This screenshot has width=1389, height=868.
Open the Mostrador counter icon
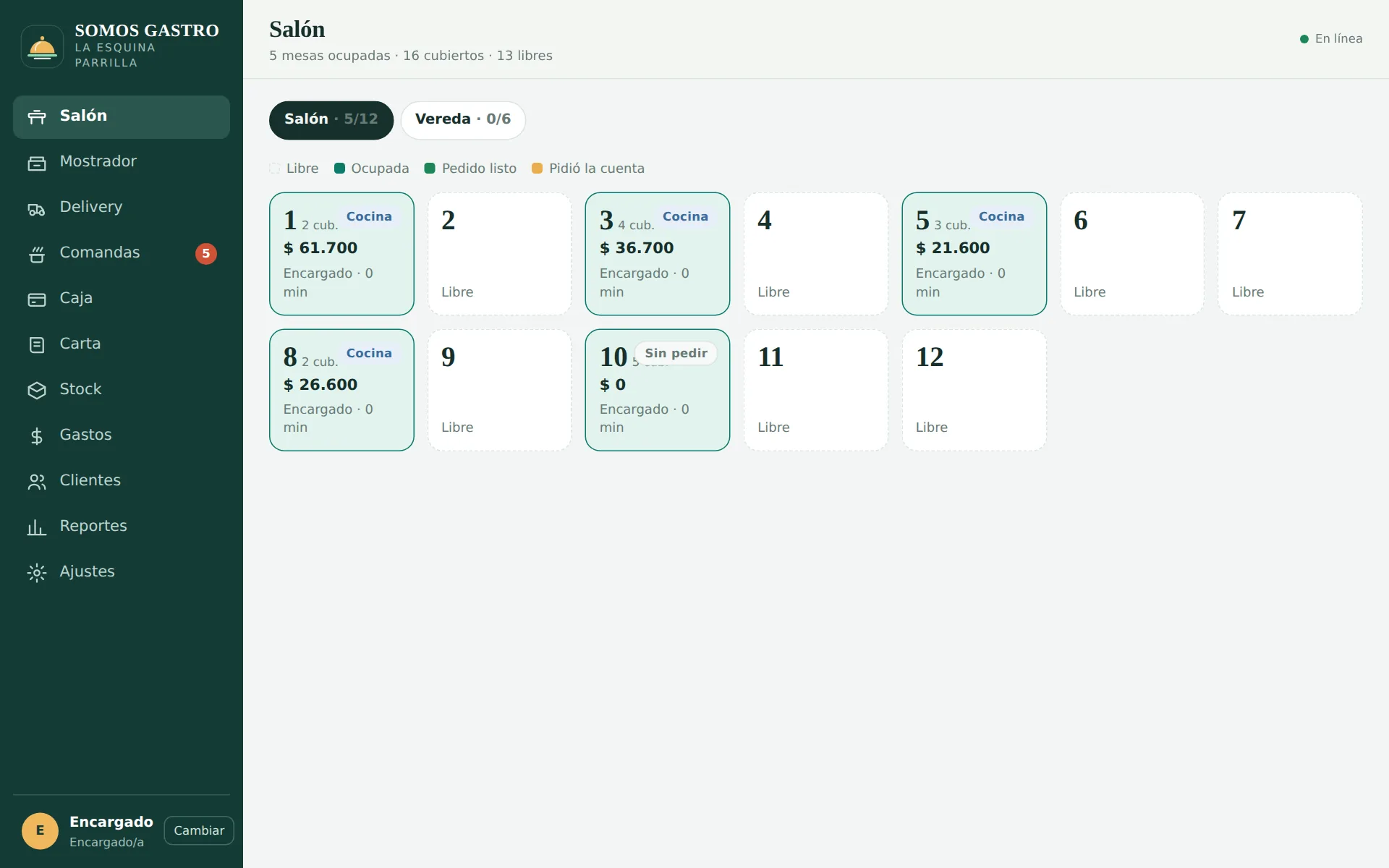click(37, 163)
